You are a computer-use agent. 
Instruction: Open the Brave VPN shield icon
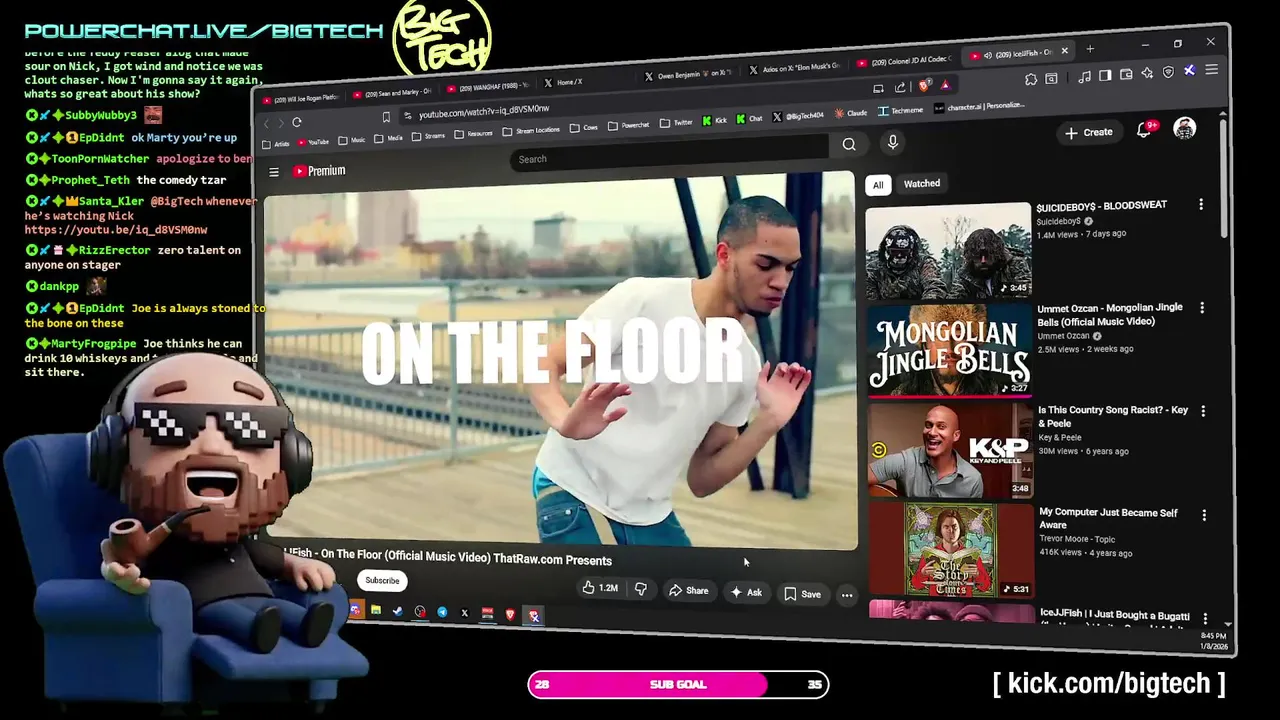click(x=1168, y=72)
